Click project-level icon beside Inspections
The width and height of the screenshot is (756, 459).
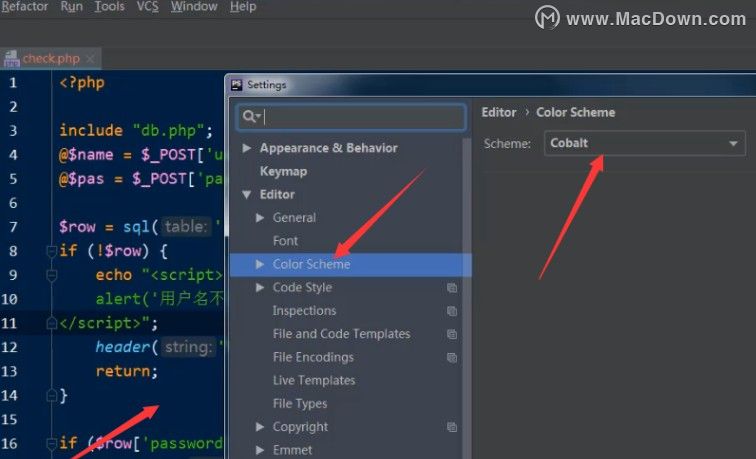[452, 311]
